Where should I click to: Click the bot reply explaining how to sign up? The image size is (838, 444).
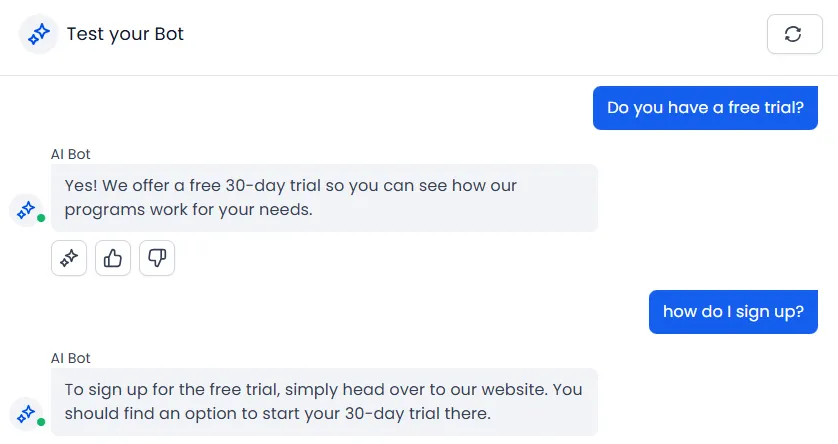pyautogui.click(x=324, y=401)
